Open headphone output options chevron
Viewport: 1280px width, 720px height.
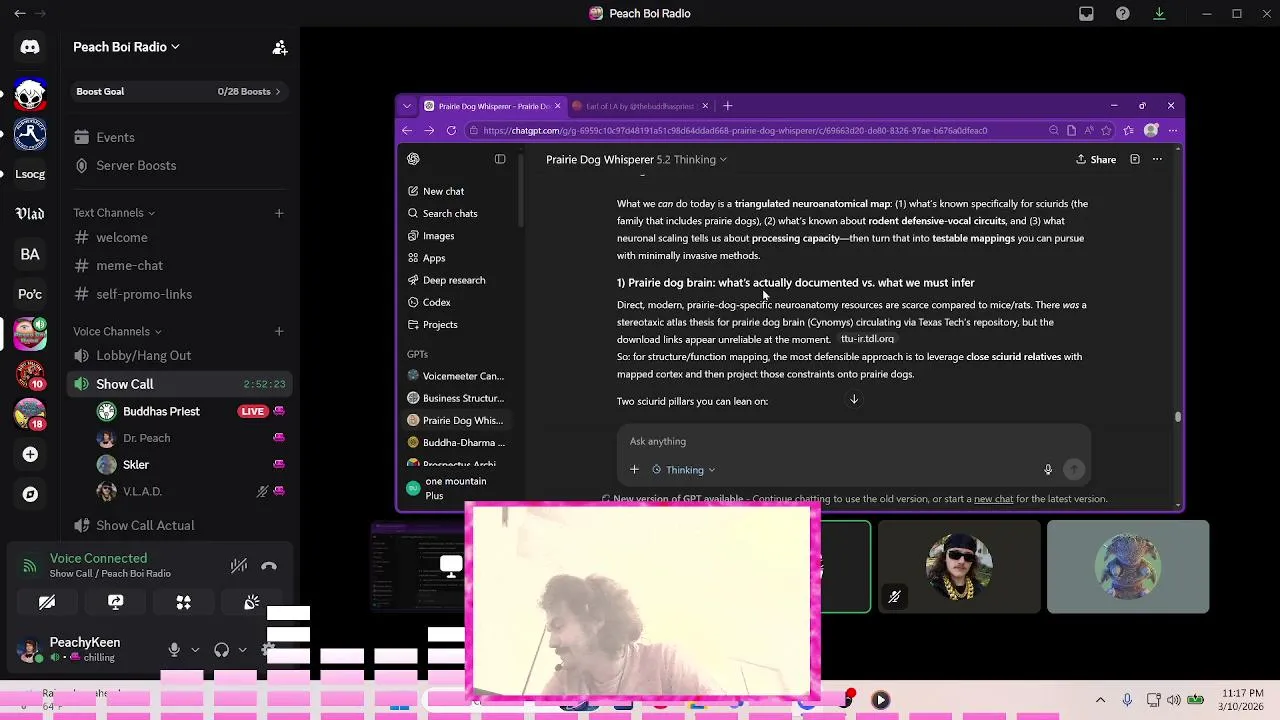coord(242,650)
